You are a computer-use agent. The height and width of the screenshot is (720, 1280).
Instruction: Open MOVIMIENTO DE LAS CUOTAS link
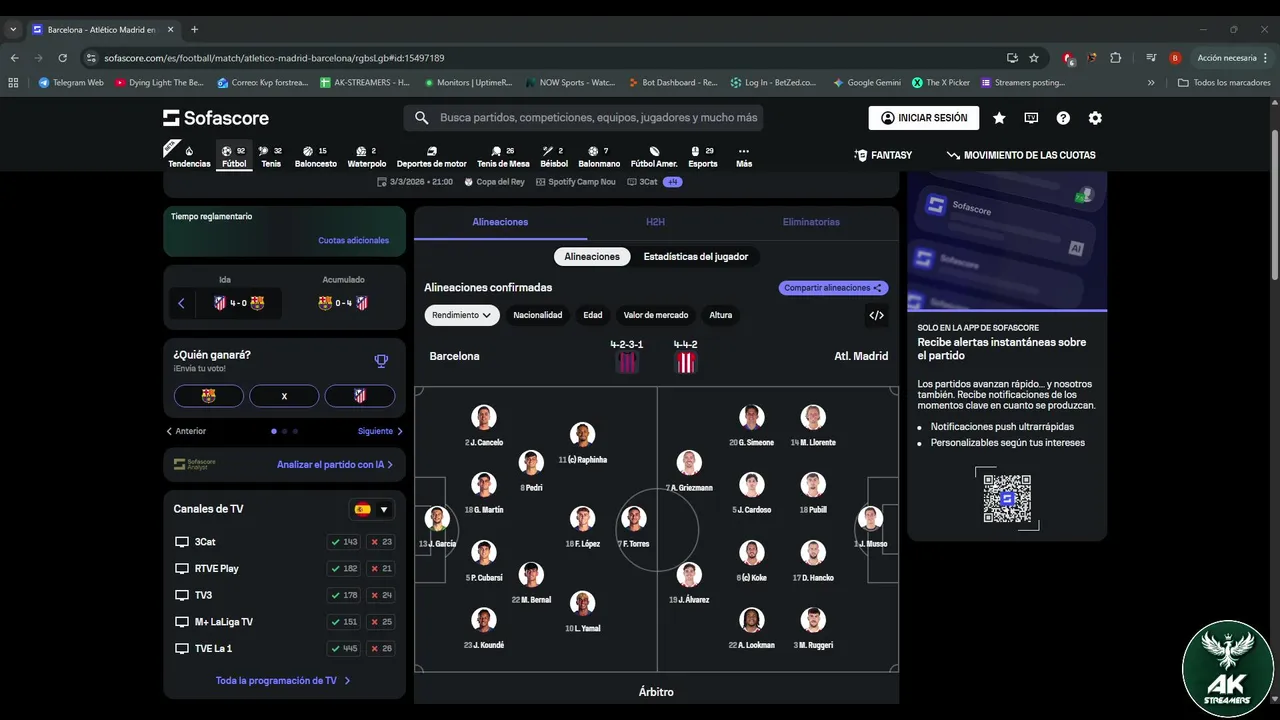pos(1021,155)
